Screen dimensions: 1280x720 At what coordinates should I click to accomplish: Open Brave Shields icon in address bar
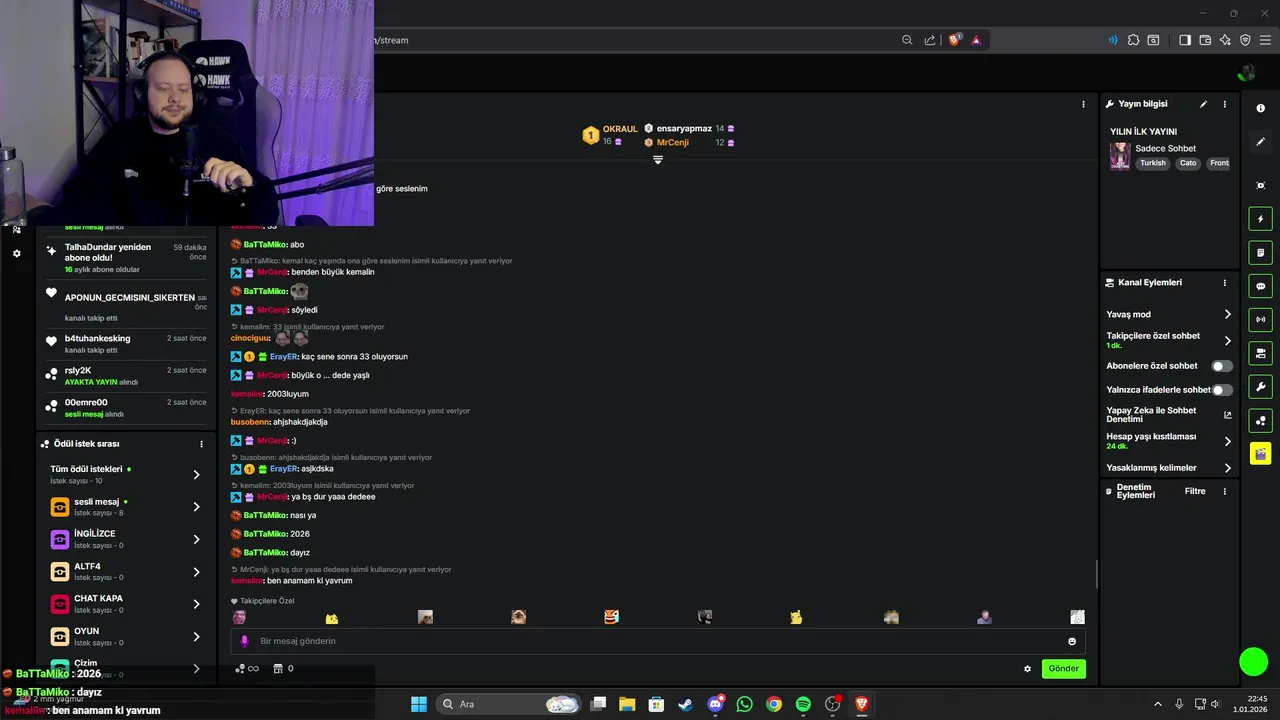click(955, 40)
